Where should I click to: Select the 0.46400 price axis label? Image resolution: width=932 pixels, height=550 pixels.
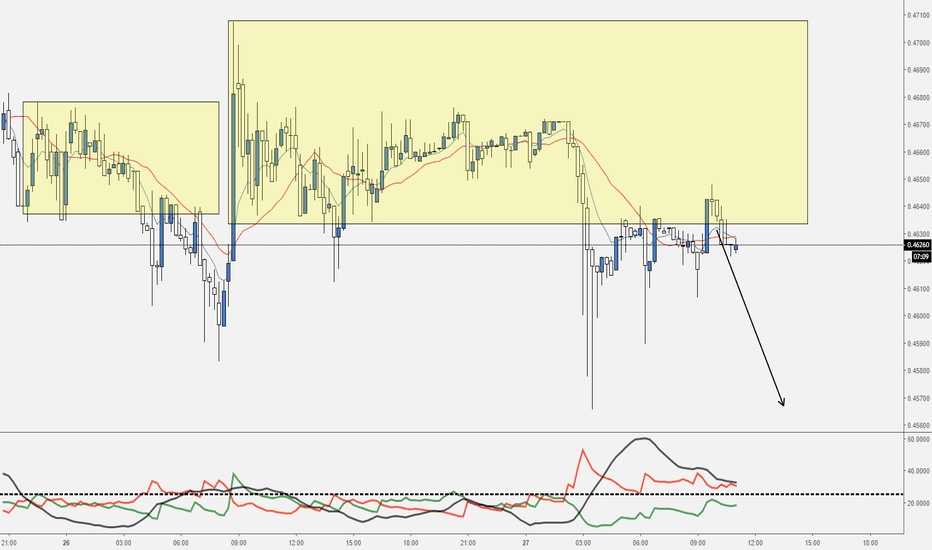point(918,207)
